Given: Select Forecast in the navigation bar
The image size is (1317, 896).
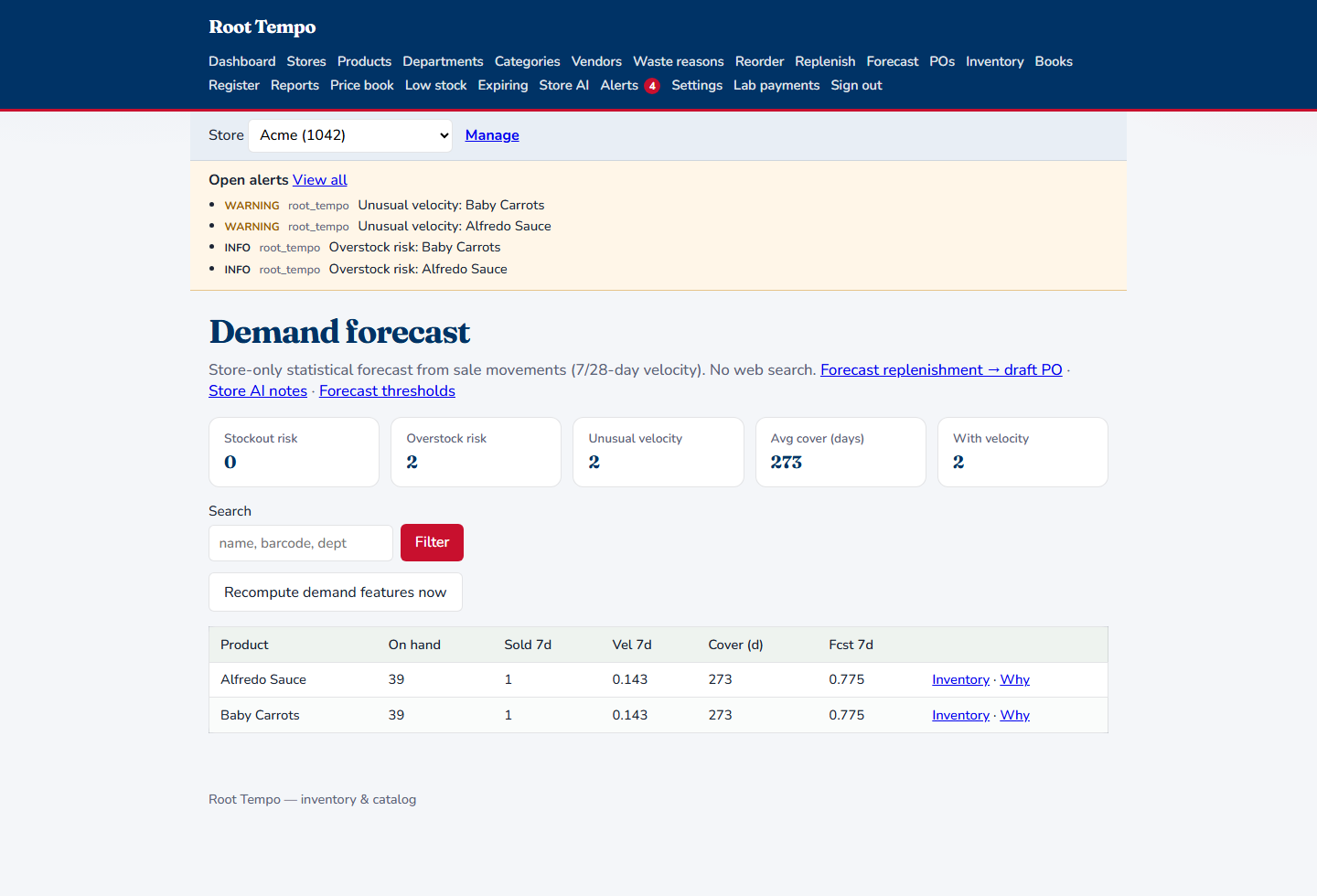Looking at the screenshot, I should pyautogui.click(x=893, y=61).
